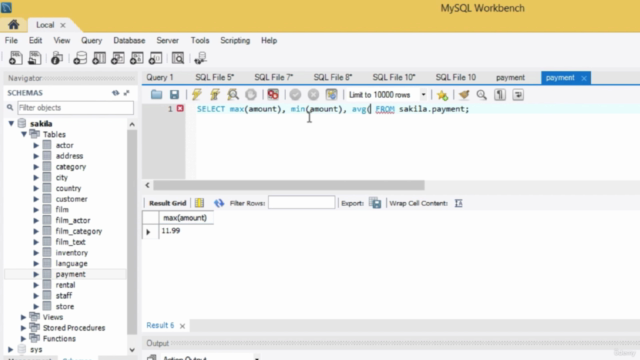Viewport: 640px width, 360px height.
Task: Create new function icon in main toolbar
Action: pyautogui.click(x=155, y=58)
